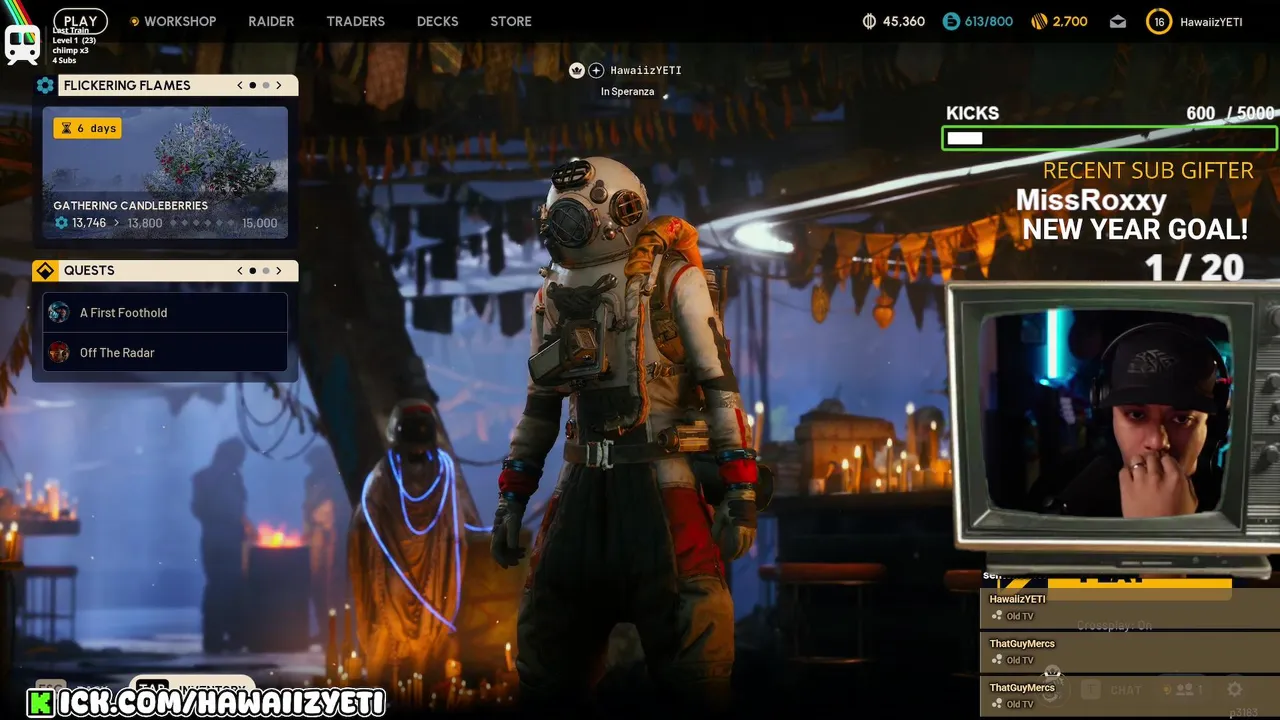Click the Flickering Flames gear icon
Screen dimensions: 1280x720
coord(45,85)
